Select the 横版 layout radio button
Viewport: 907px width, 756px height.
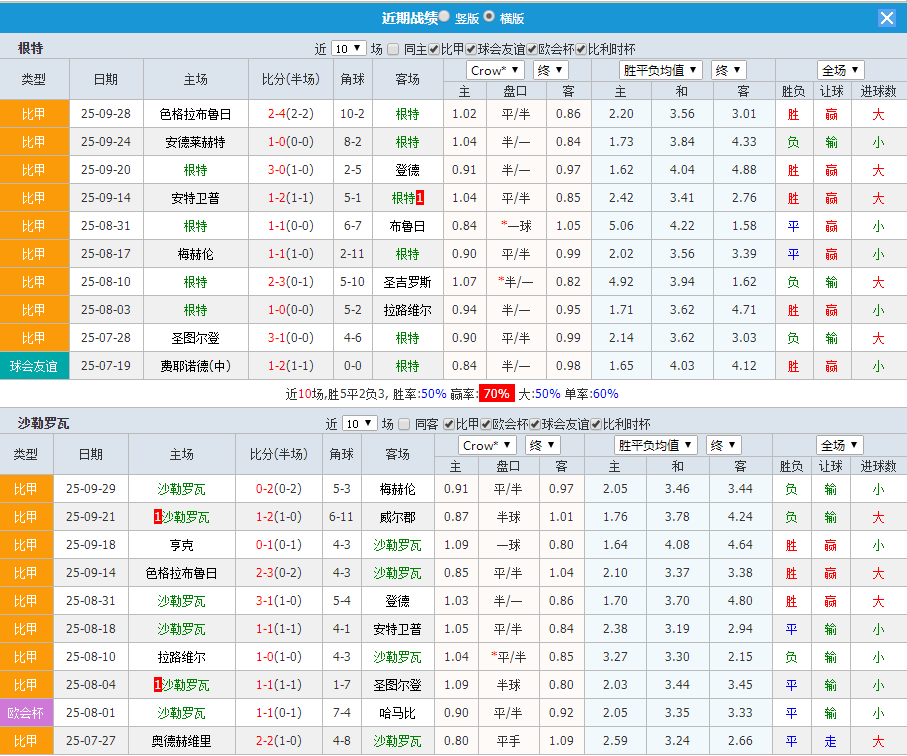[x=490, y=17]
